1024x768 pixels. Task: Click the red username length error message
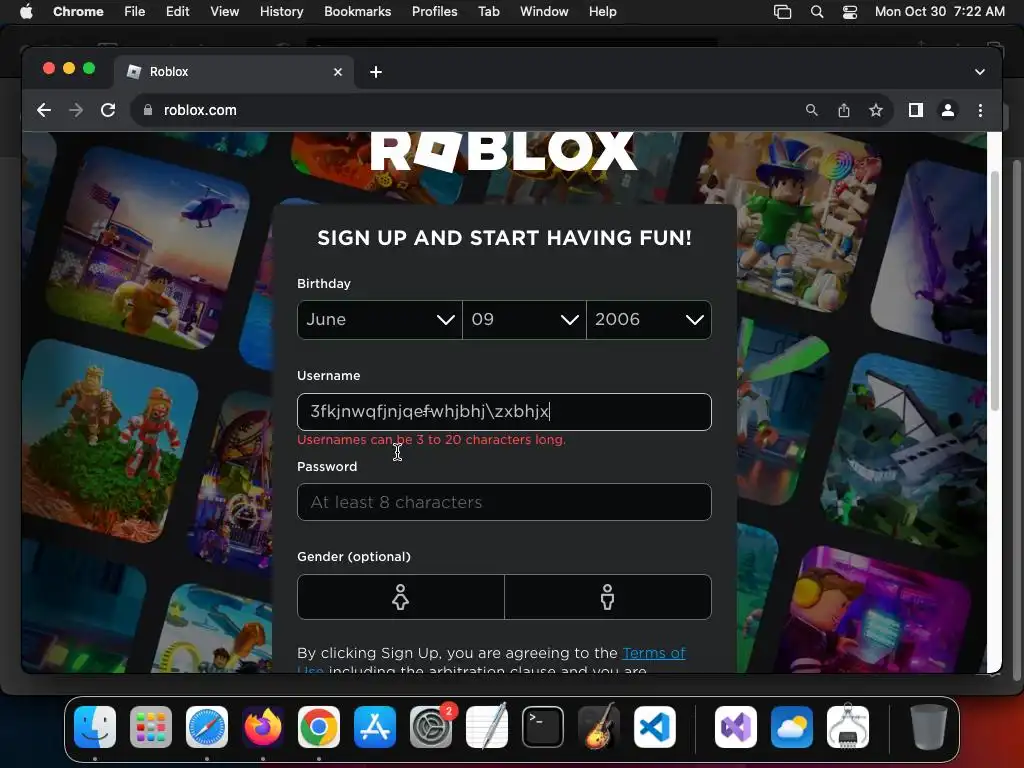431,440
